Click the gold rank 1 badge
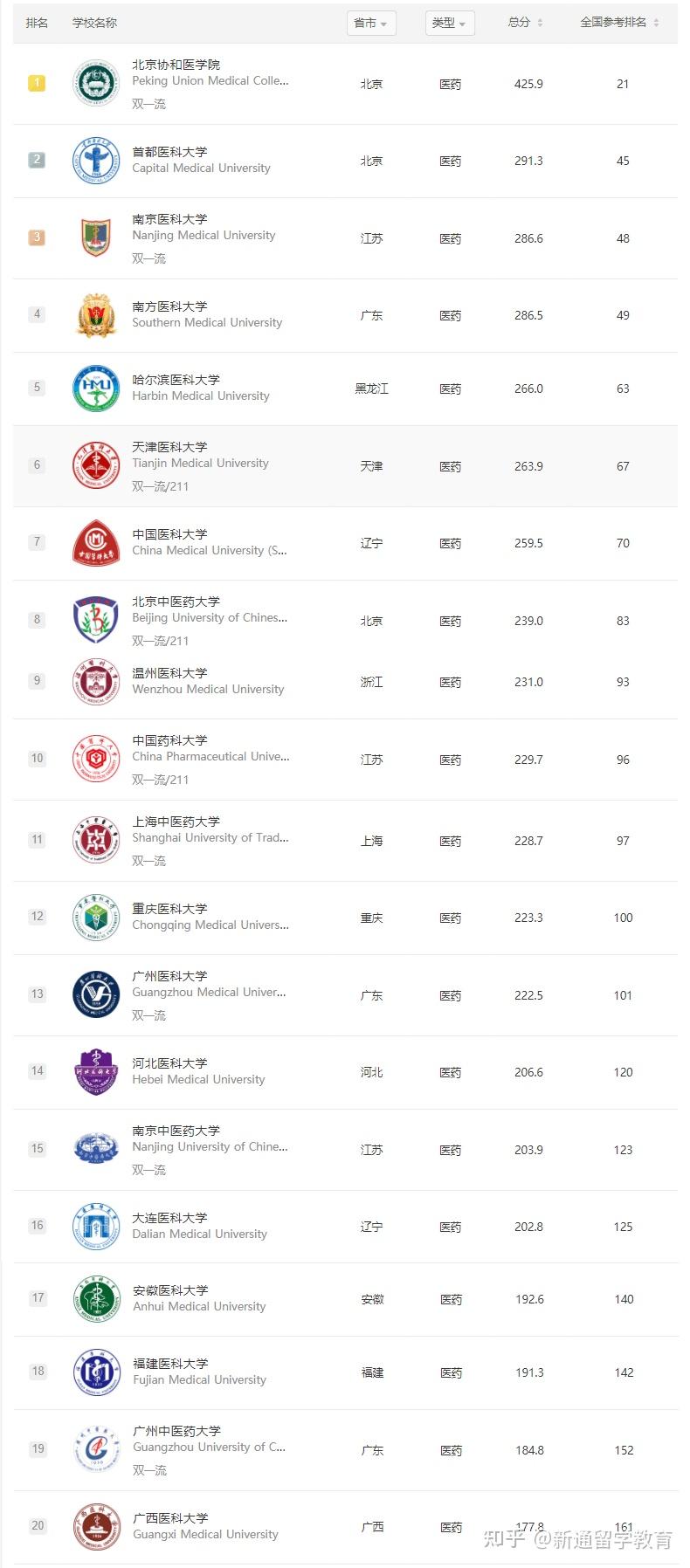The height and width of the screenshot is (1568, 690). tap(37, 83)
